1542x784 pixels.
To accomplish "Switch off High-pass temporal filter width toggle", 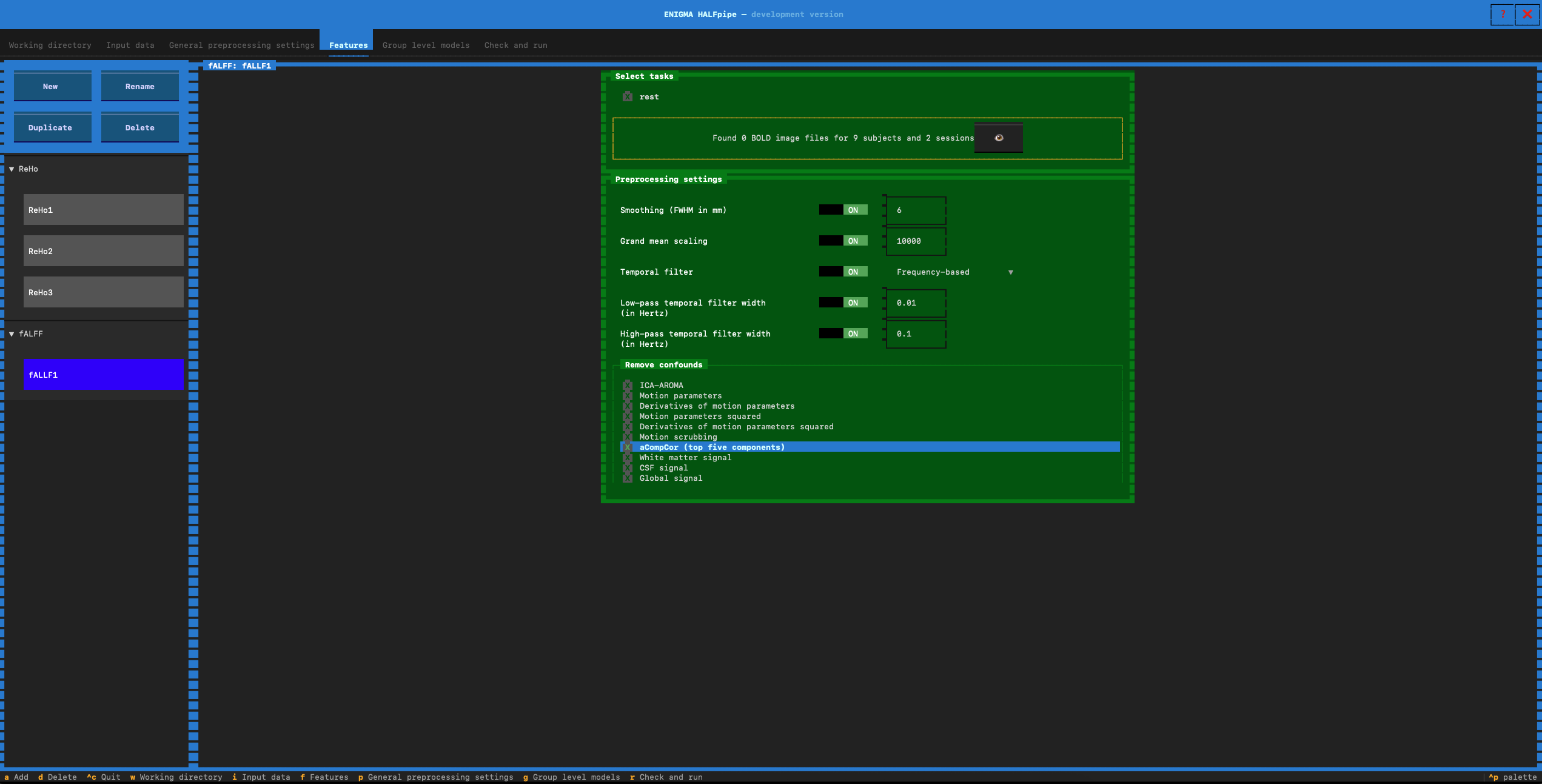I will [843, 333].
